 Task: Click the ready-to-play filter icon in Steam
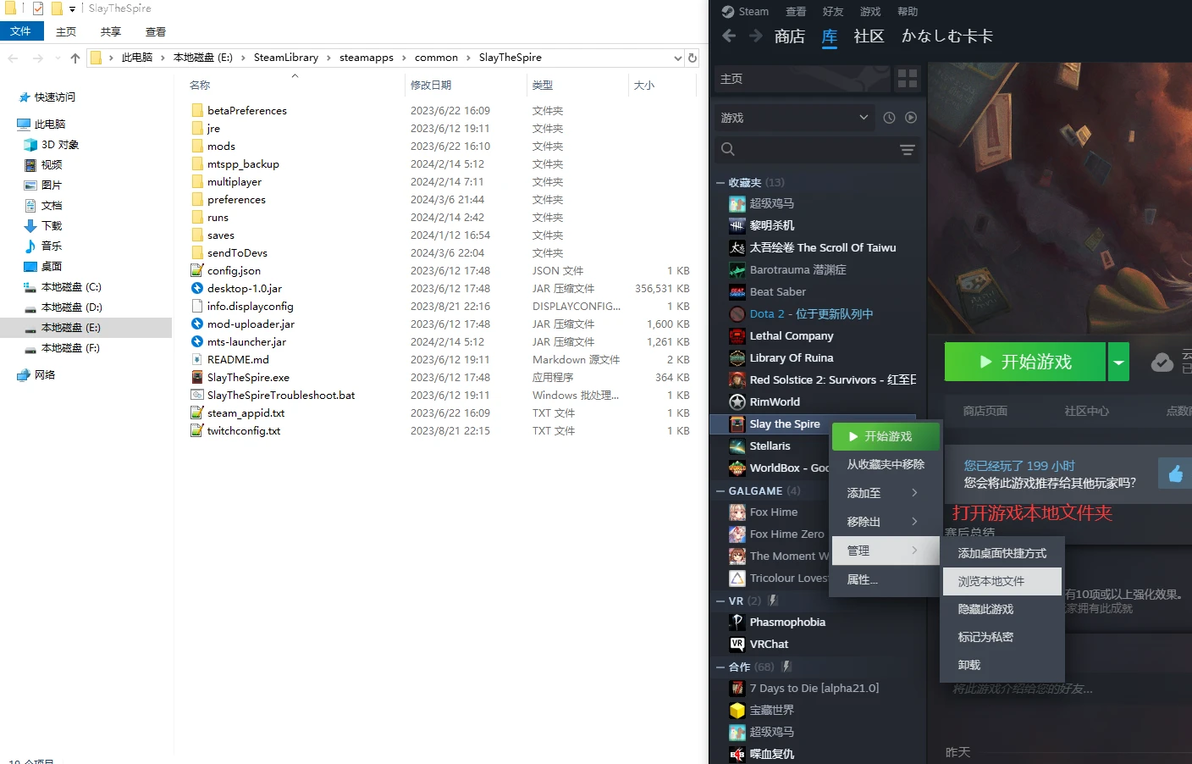(911, 118)
